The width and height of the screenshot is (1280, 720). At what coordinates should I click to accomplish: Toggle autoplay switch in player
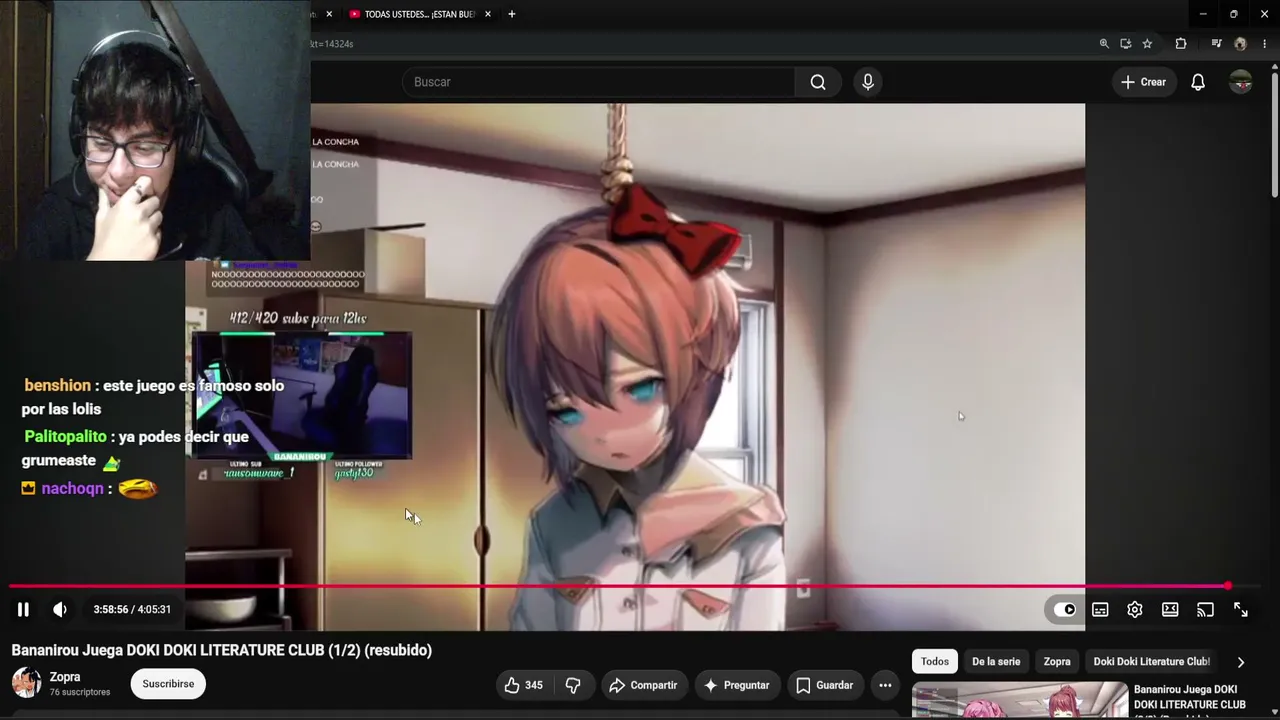1064,609
